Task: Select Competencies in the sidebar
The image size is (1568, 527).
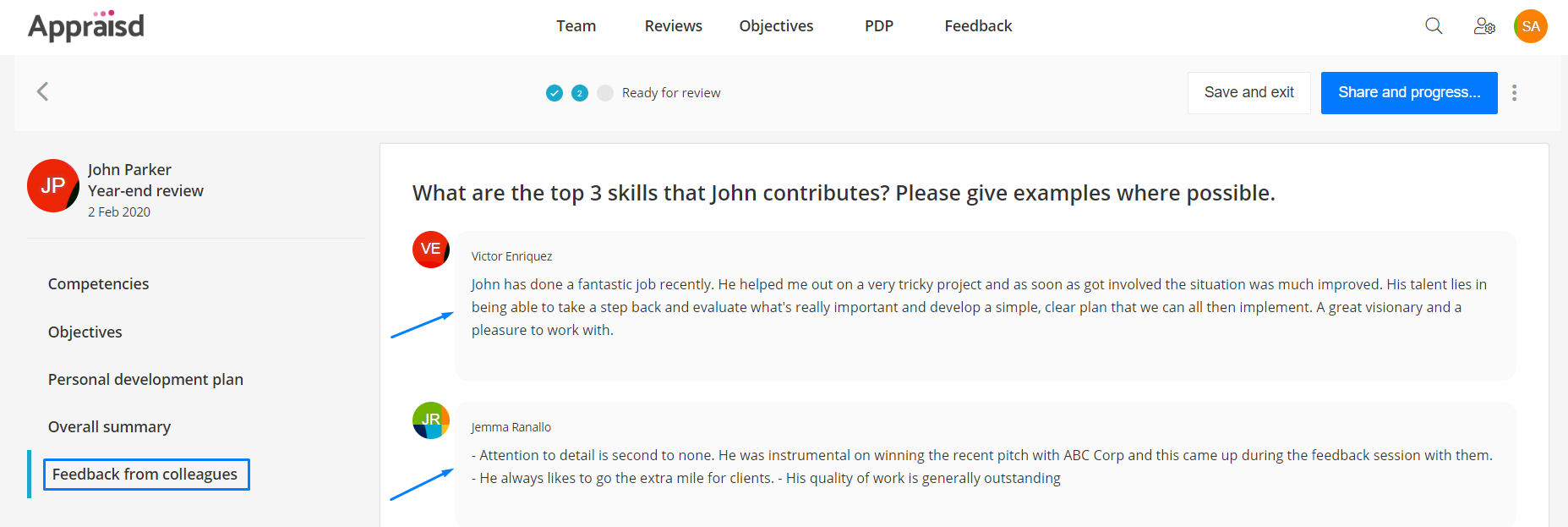Action: tap(99, 284)
